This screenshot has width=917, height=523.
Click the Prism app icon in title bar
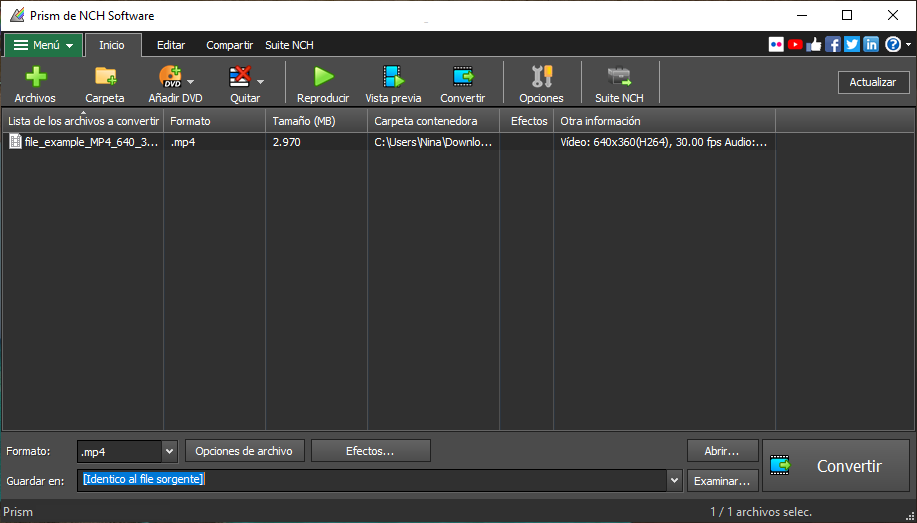[18, 15]
